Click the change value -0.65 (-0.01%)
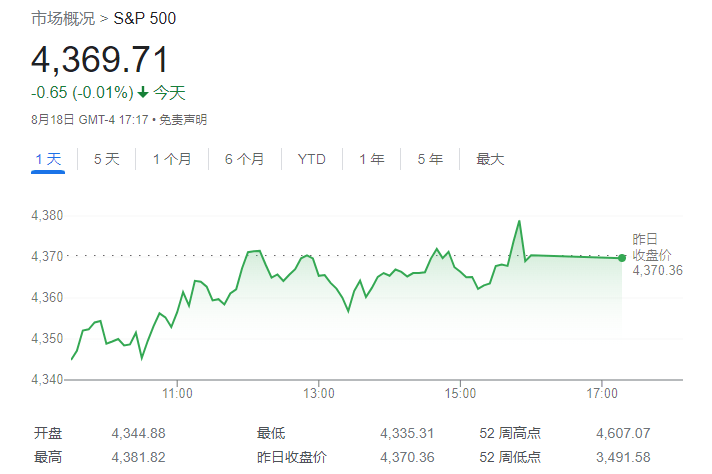 tap(82, 93)
